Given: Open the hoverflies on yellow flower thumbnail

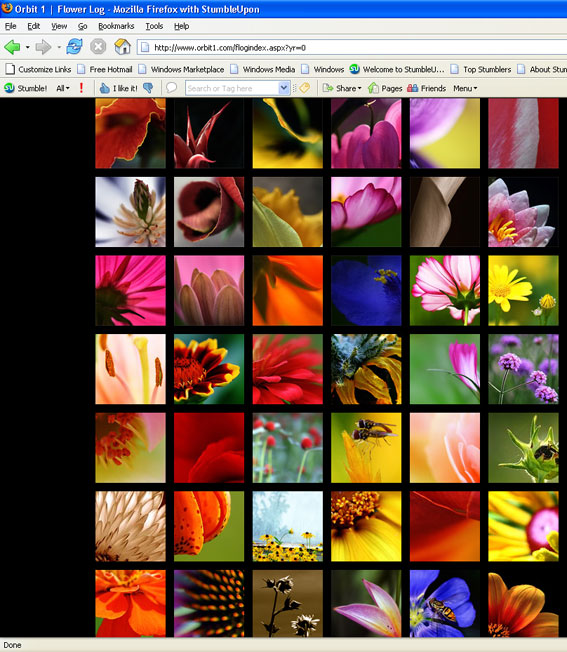Looking at the screenshot, I should [x=366, y=447].
